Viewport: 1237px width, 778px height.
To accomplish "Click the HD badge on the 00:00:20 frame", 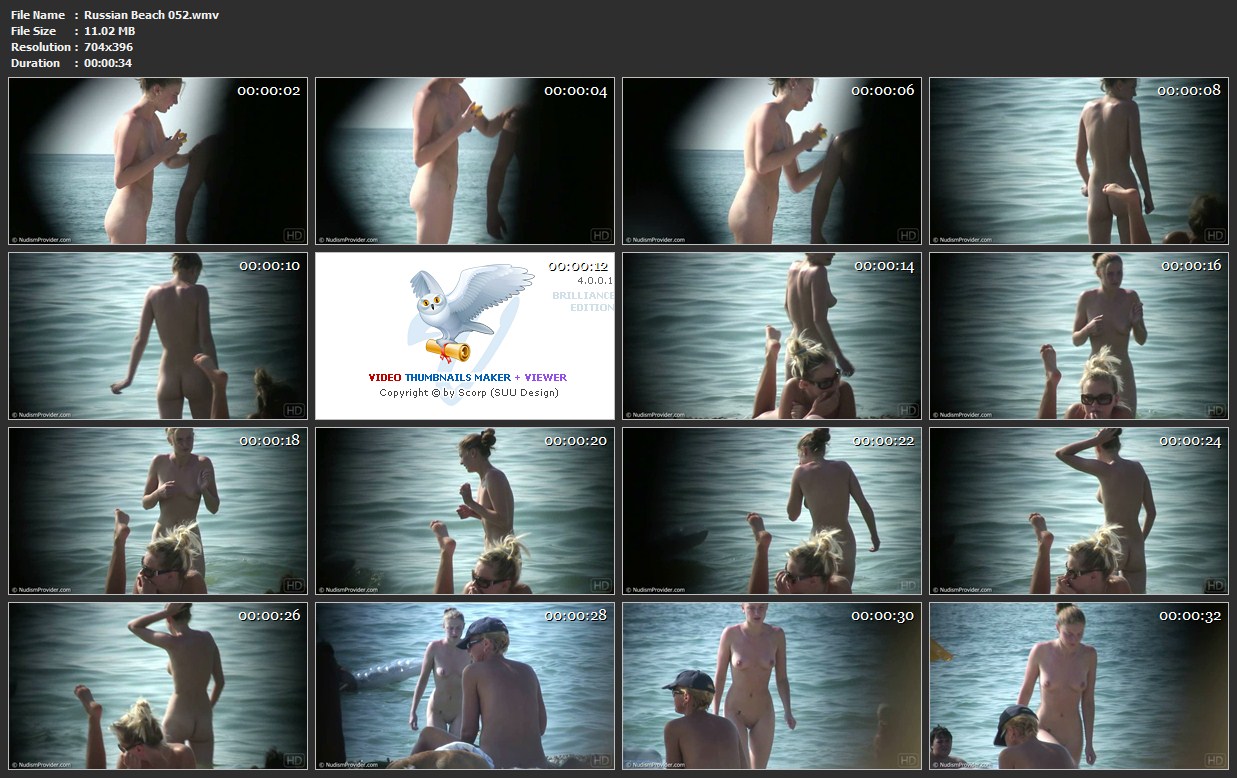I will coord(600,585).
